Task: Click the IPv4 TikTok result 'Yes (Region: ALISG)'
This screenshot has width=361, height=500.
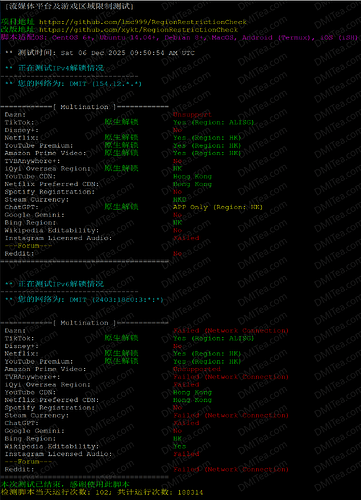Action: [213, 122]
